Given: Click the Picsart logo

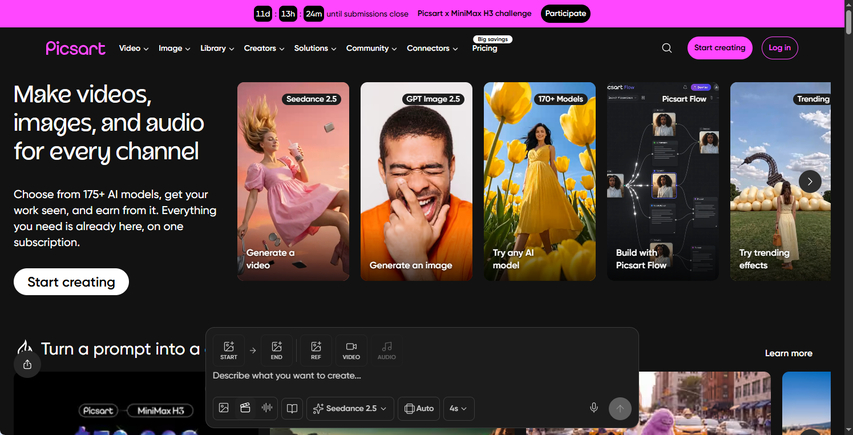Looking at the screenshot, I should click(76, 48).
